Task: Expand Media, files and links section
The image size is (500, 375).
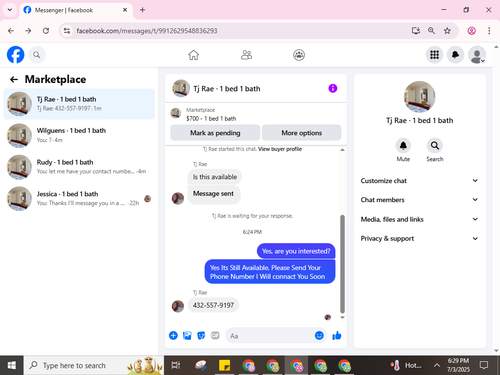Action: pyautogui.click(x=419, y=219)
